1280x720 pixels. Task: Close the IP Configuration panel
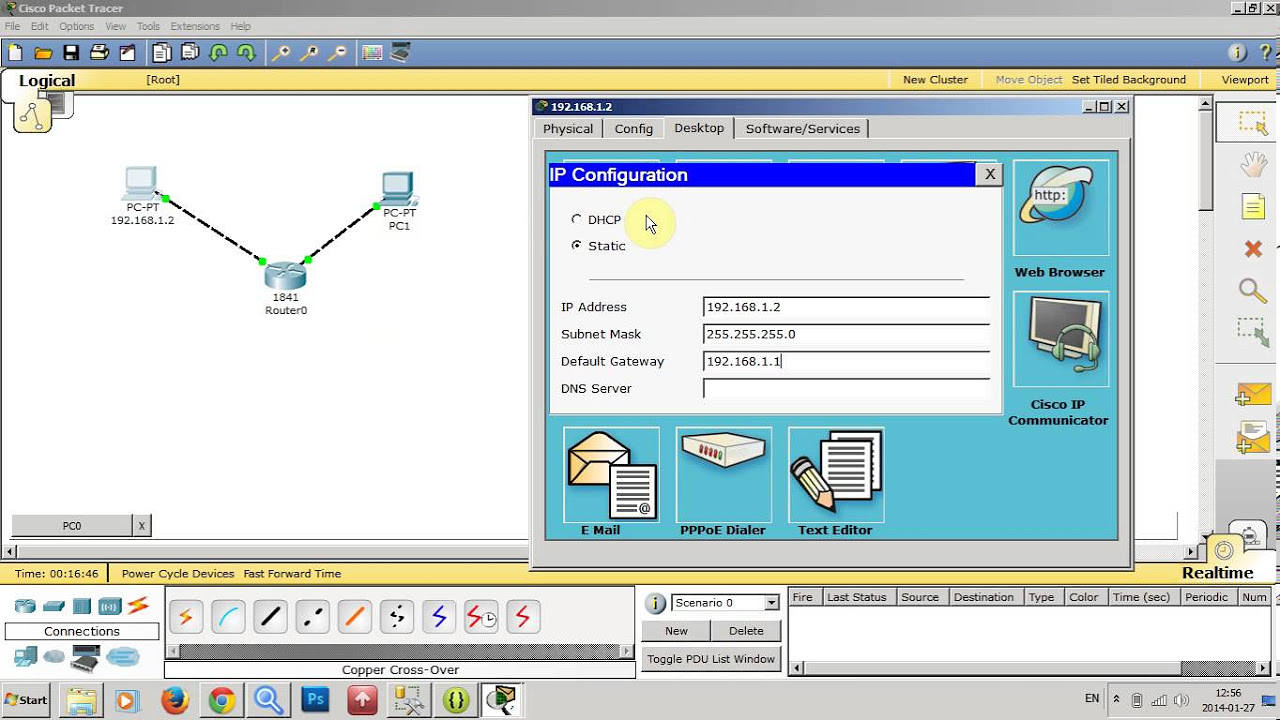[x=989, y=174]
